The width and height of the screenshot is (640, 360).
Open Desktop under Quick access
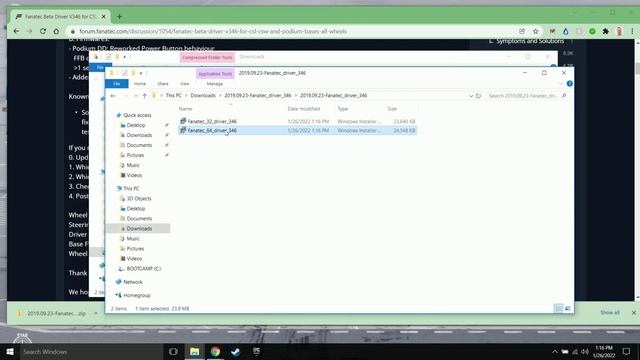coord(136,125)
